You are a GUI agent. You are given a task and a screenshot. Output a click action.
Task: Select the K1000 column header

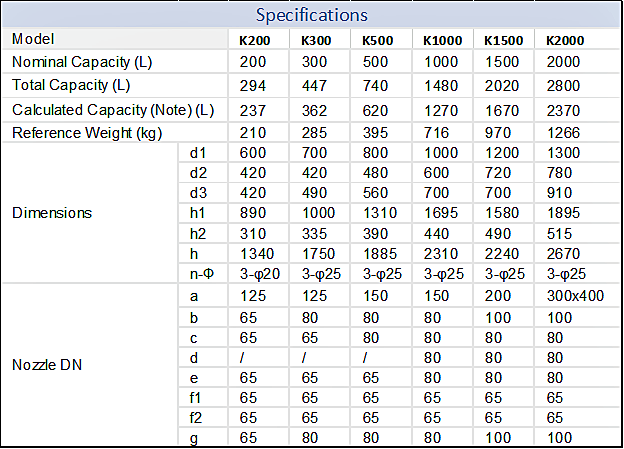443,41
